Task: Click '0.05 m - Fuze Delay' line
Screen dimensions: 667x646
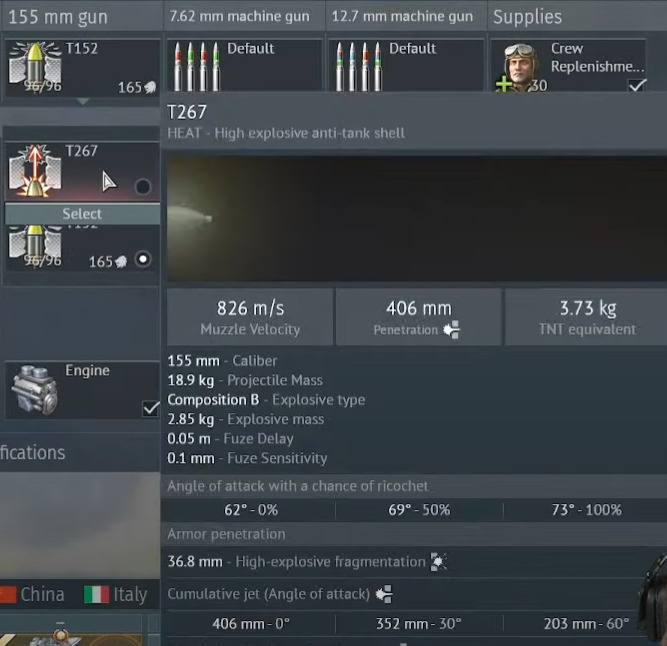Action: click(x=231, y=439)
